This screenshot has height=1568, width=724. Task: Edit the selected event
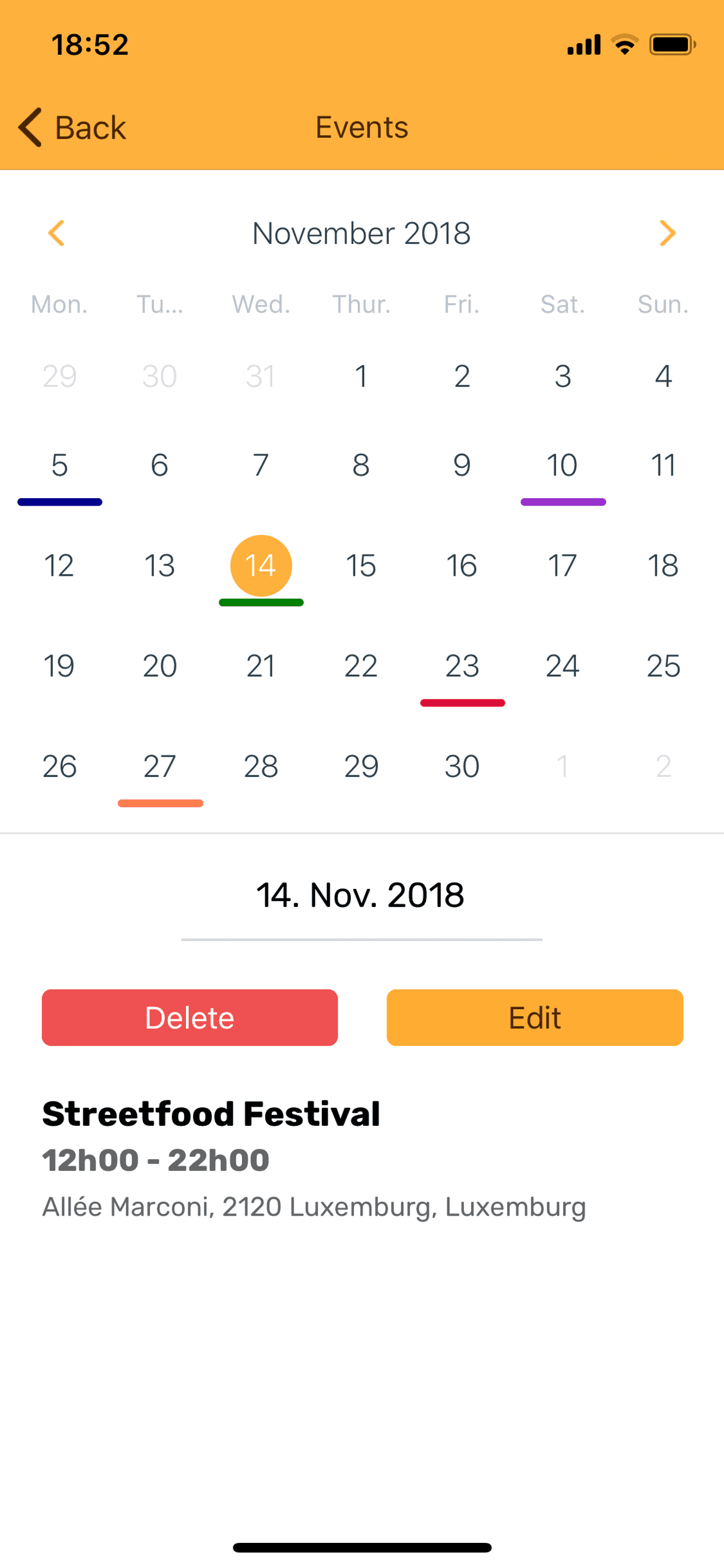(535, 1017)
